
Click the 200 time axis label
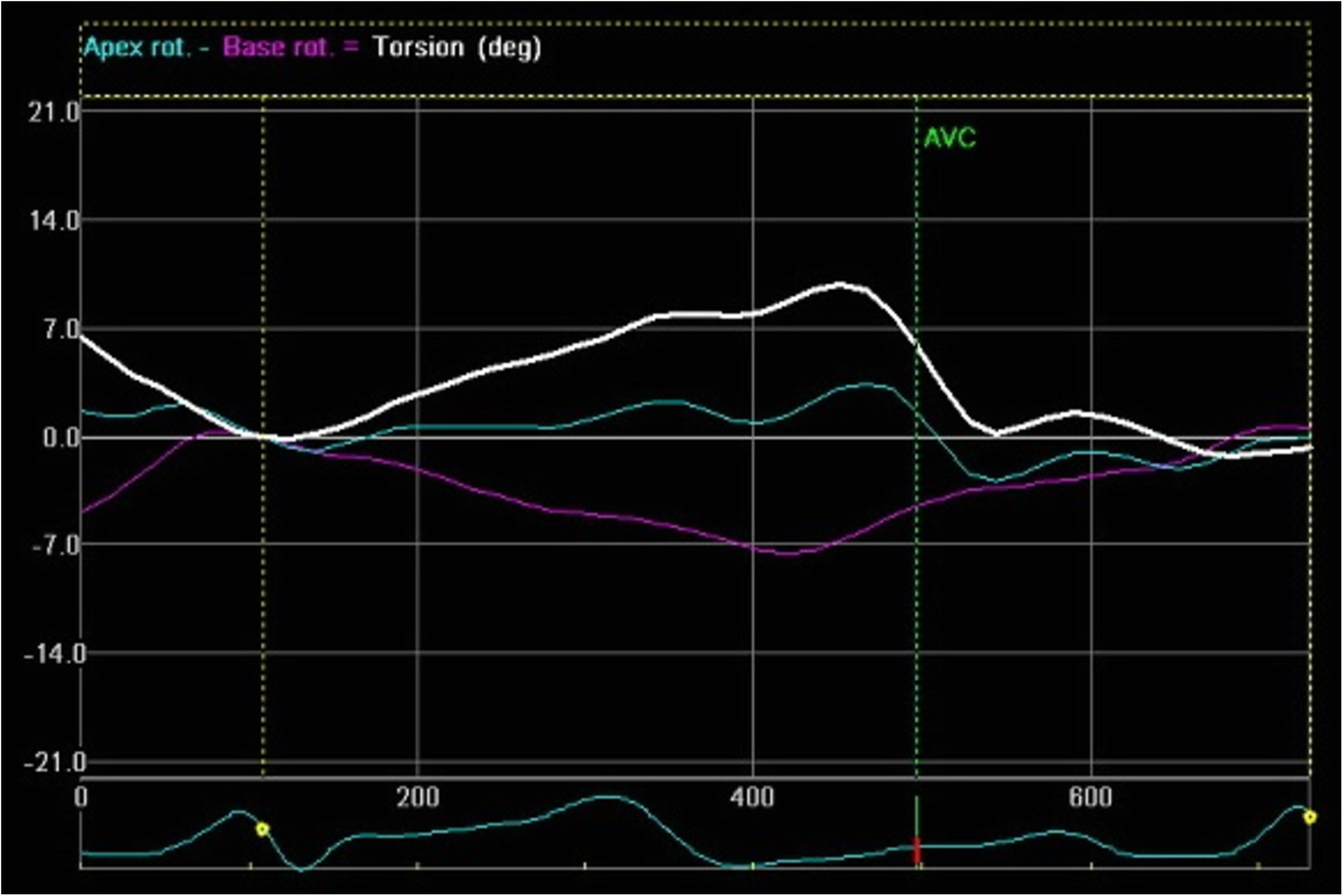[x=418, y=797]
